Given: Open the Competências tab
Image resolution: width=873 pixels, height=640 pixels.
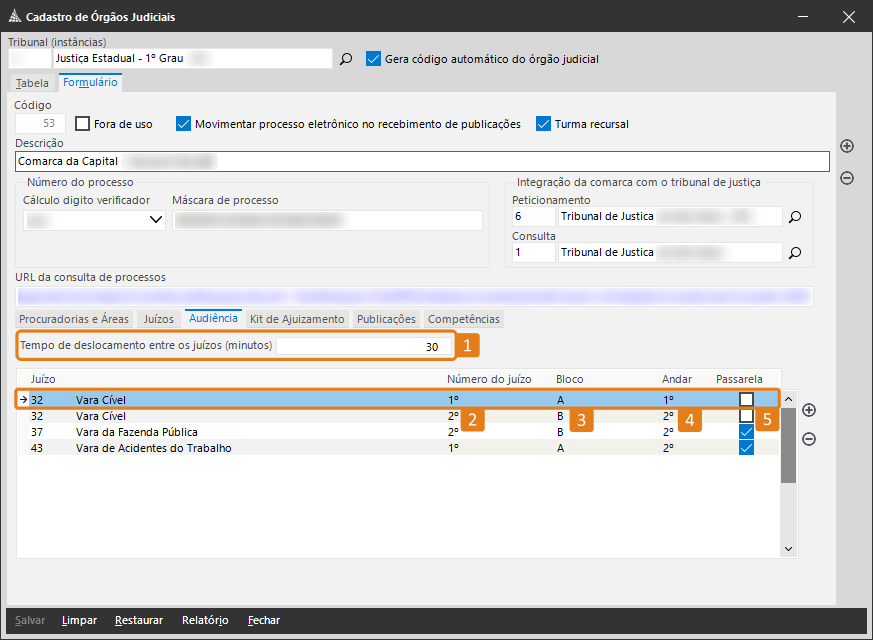Looking at the screenshot, I should click(x=463, y=319).
